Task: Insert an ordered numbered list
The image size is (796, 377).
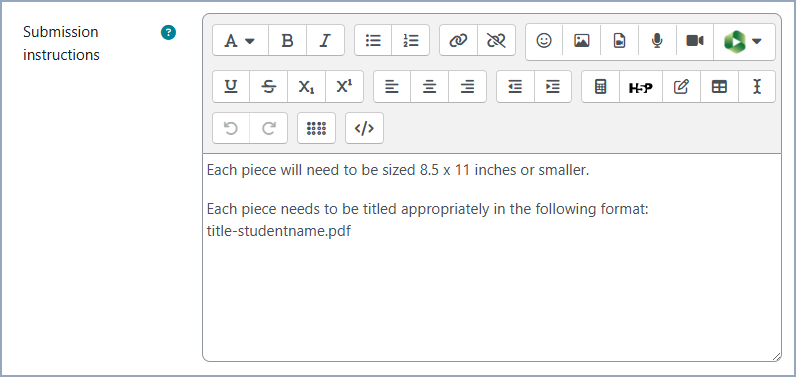Action: pyautogui.click(x=411, y=40)
